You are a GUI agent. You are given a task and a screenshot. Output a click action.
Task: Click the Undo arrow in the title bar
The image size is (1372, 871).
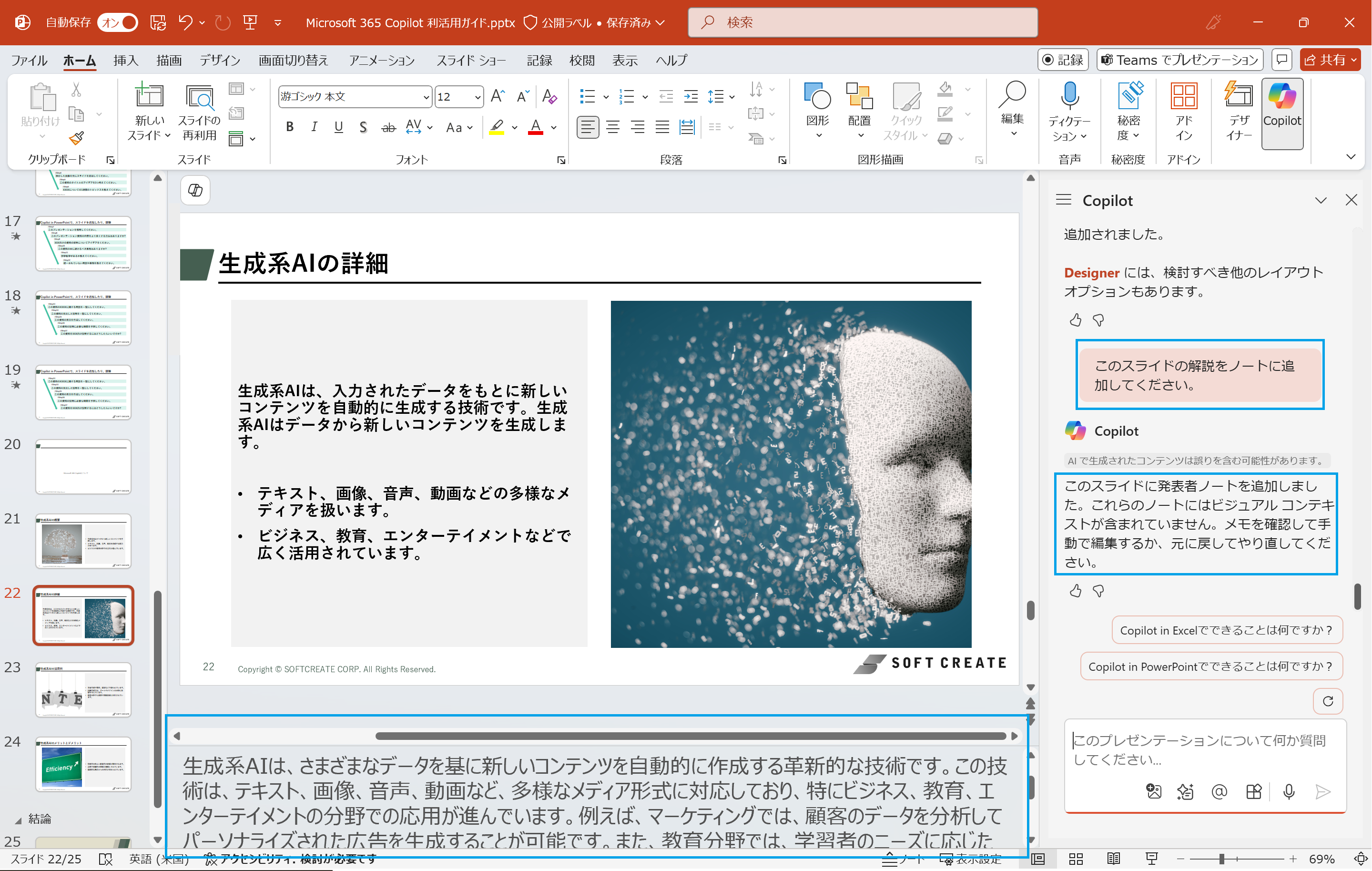185,22
